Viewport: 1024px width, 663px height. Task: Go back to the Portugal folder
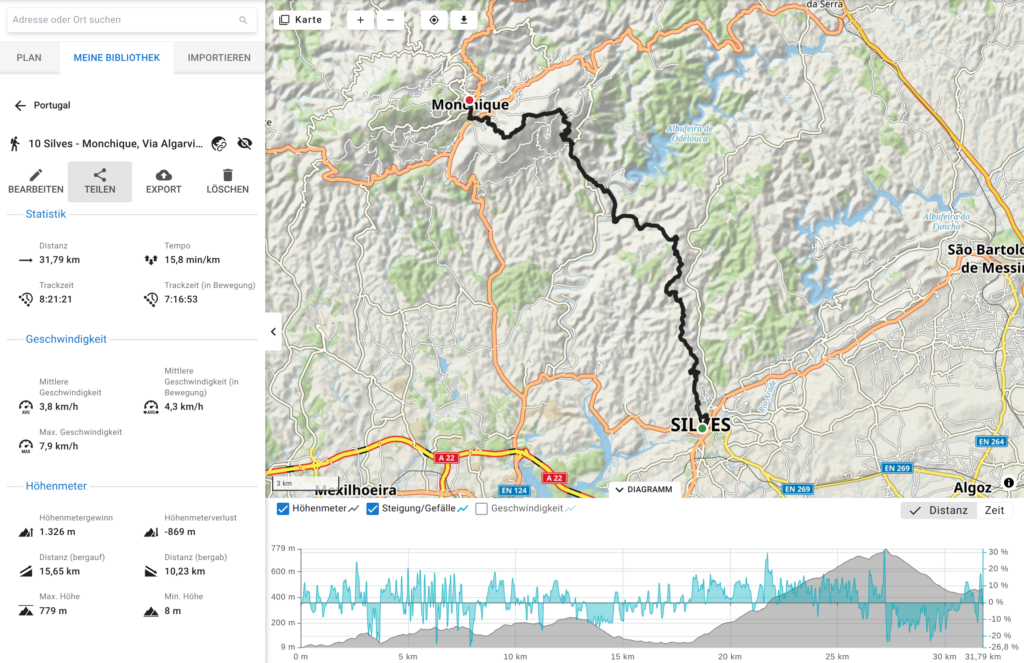[x=20, y=105]
